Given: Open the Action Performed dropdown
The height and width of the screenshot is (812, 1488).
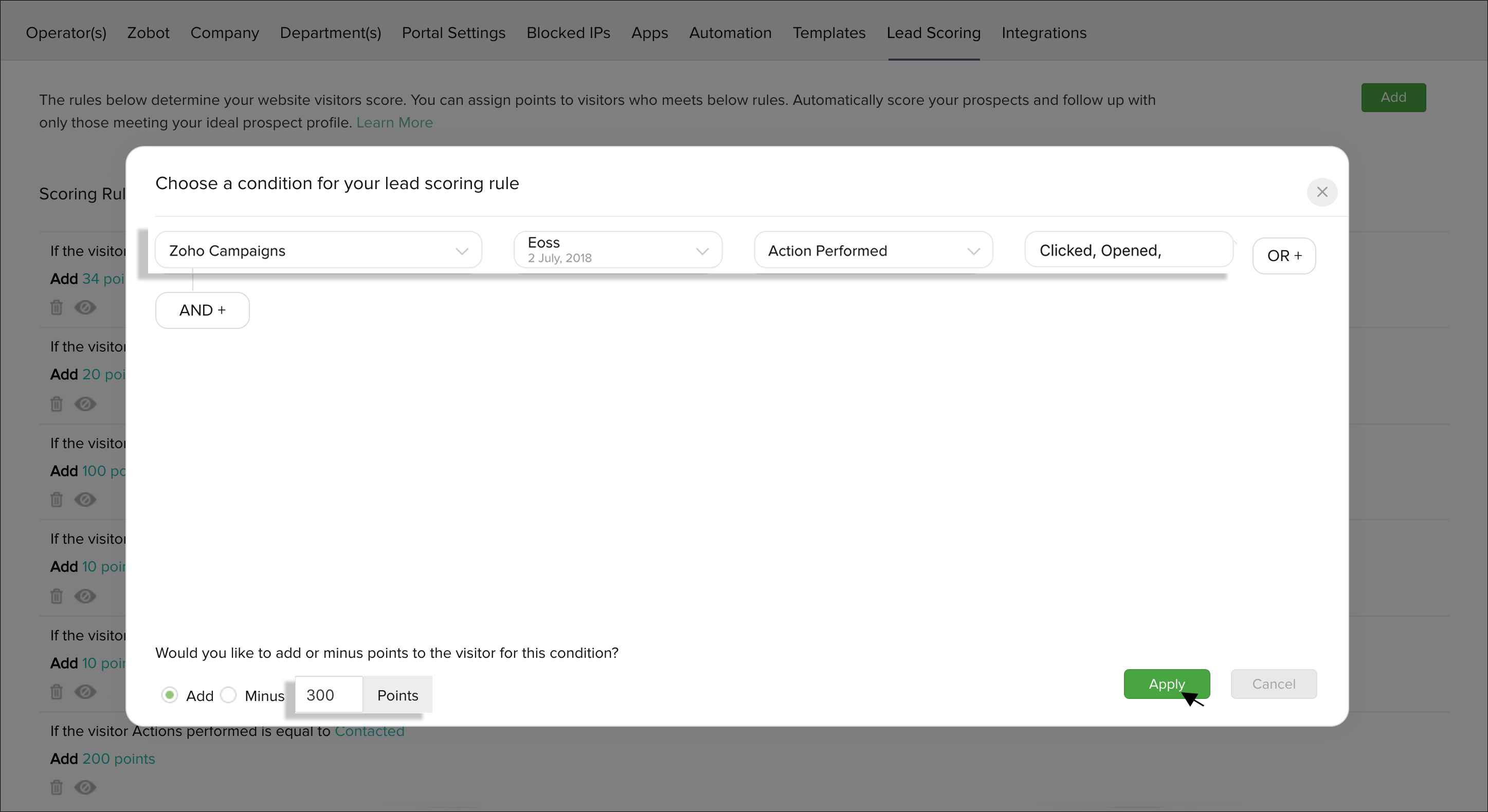Looking at the screenshot, I should [873, 250].
